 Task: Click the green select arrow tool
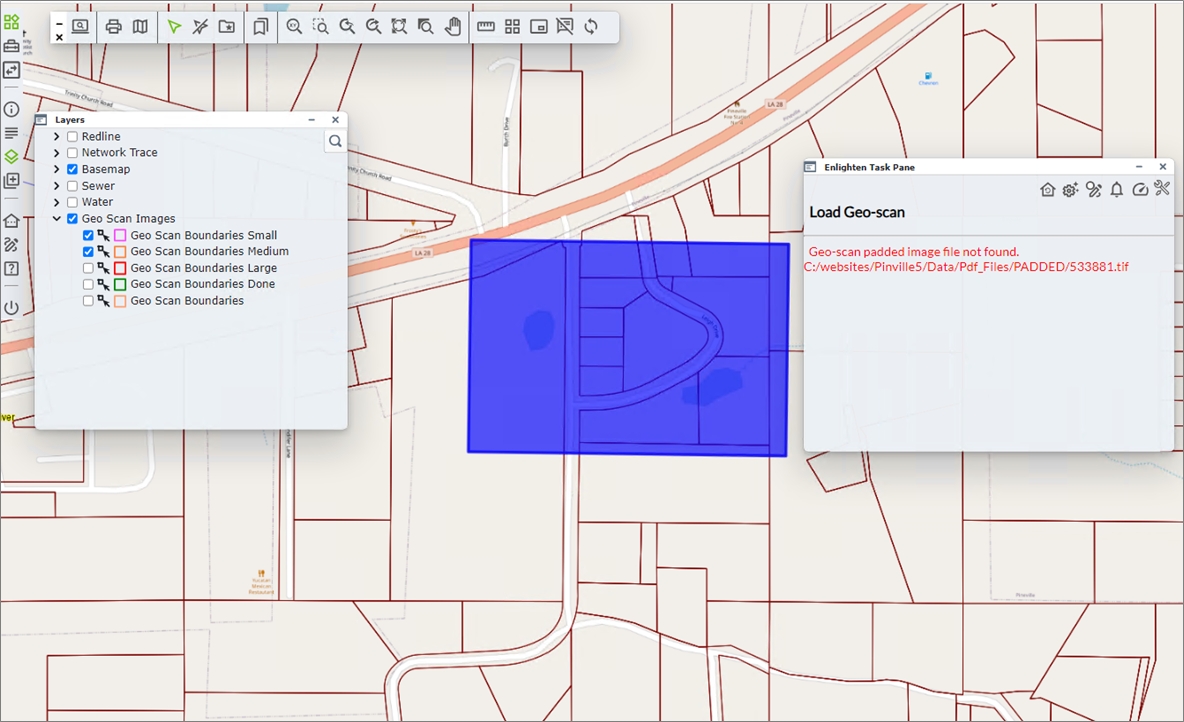(x=174, y=27)
